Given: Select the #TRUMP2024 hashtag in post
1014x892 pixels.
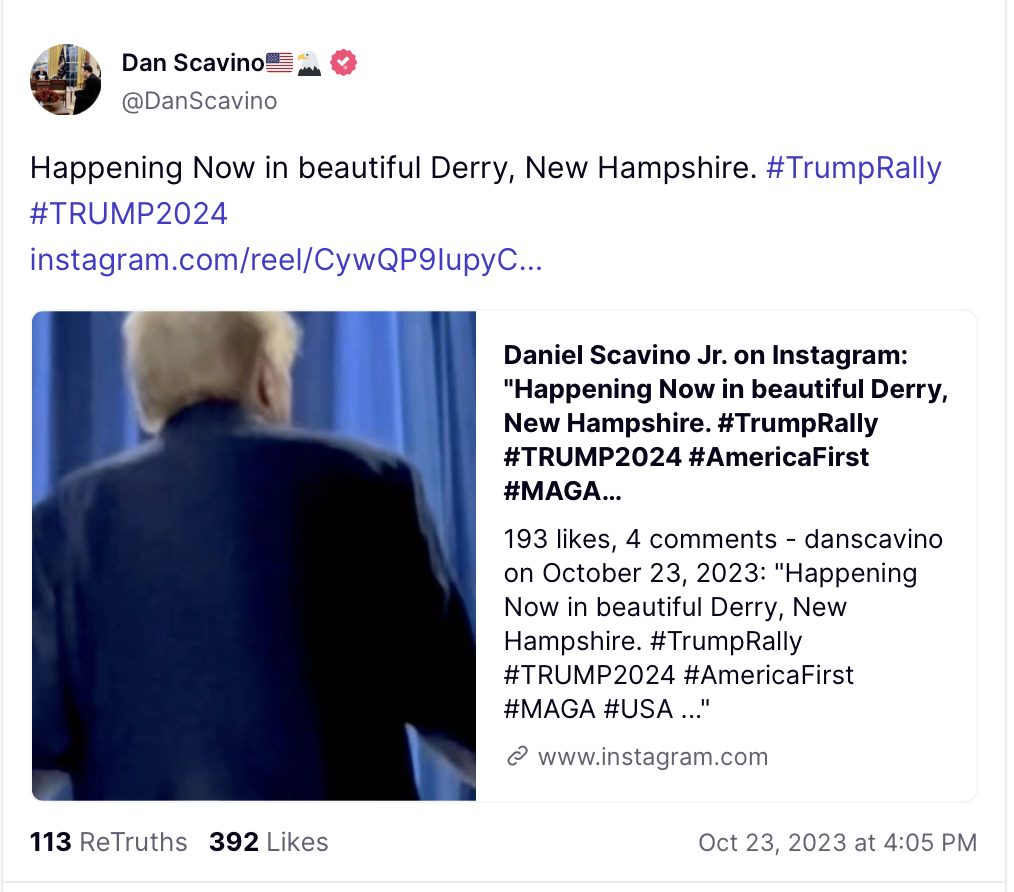Looking at the screenshot, I should [x=129, y=213].
